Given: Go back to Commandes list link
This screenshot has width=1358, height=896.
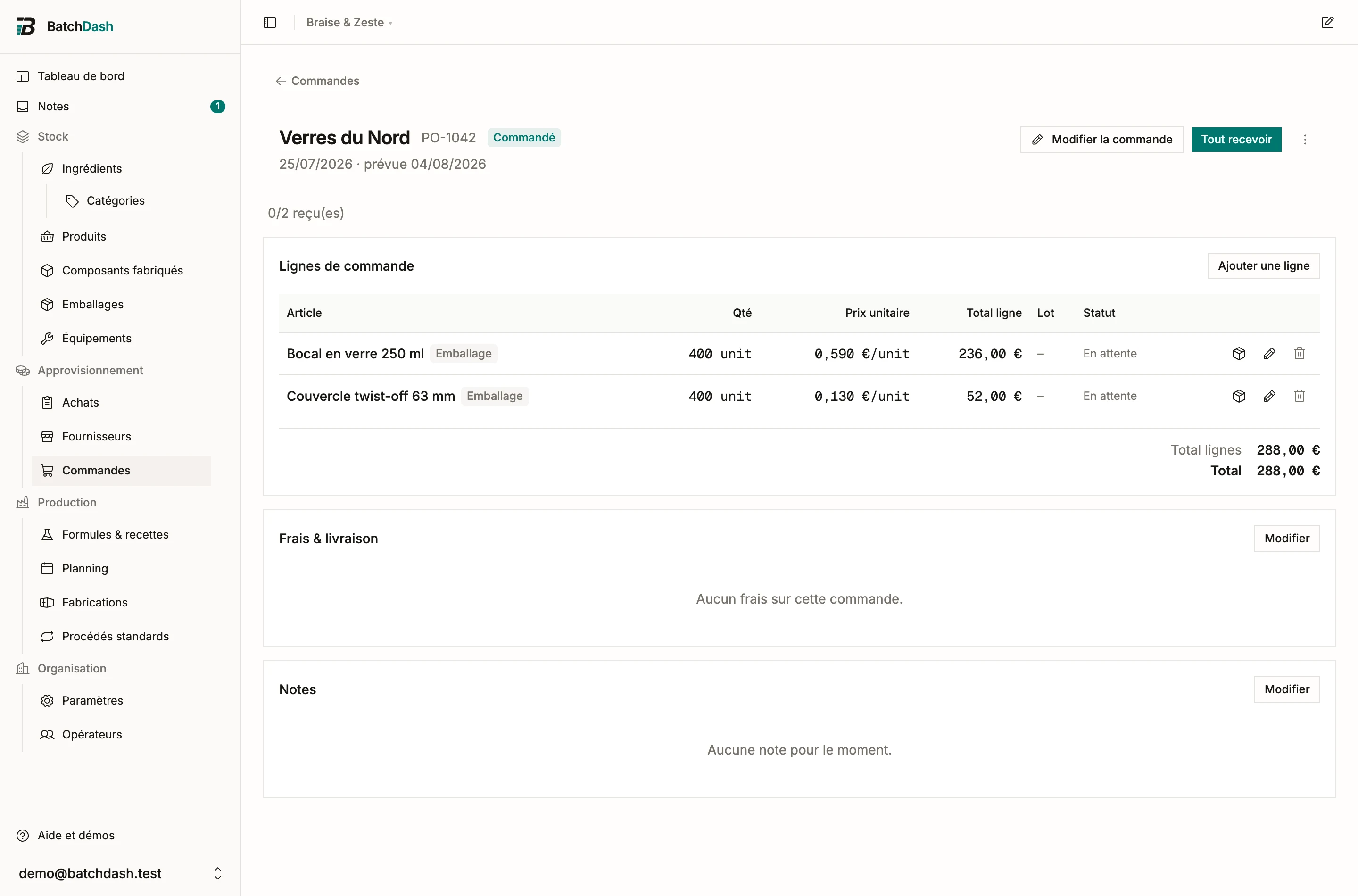Looking at the screenshot, I should 318,81.
